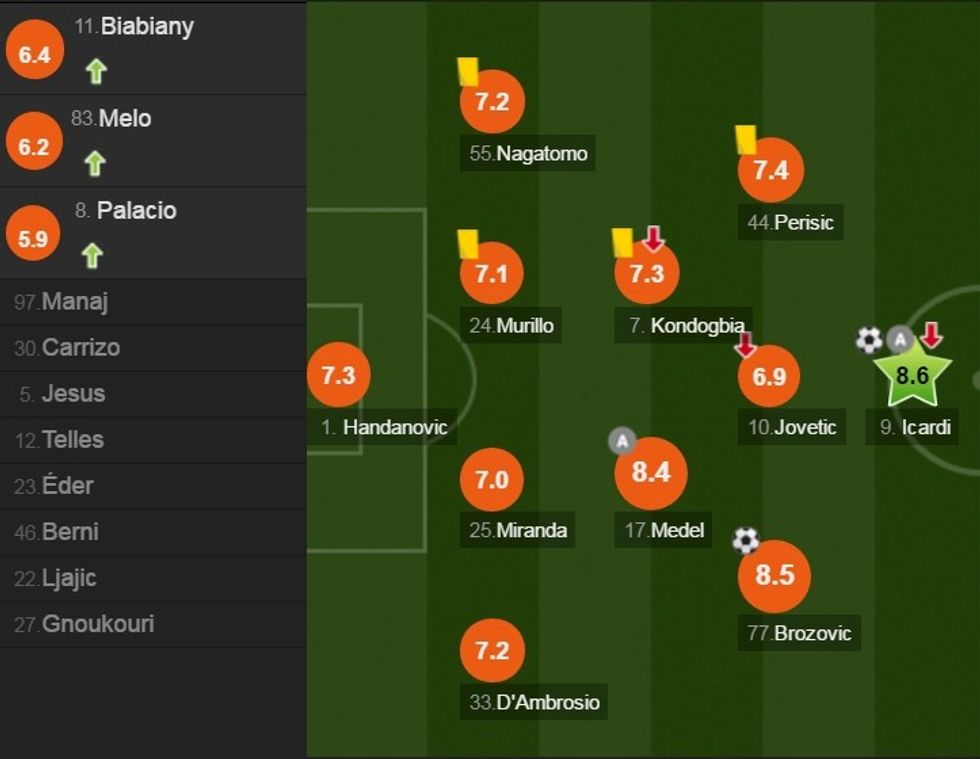This screenshot has width=980, height=759.
Task: Select Handanovic's 7.3 rating circle
Action: [x=338, y=375]
